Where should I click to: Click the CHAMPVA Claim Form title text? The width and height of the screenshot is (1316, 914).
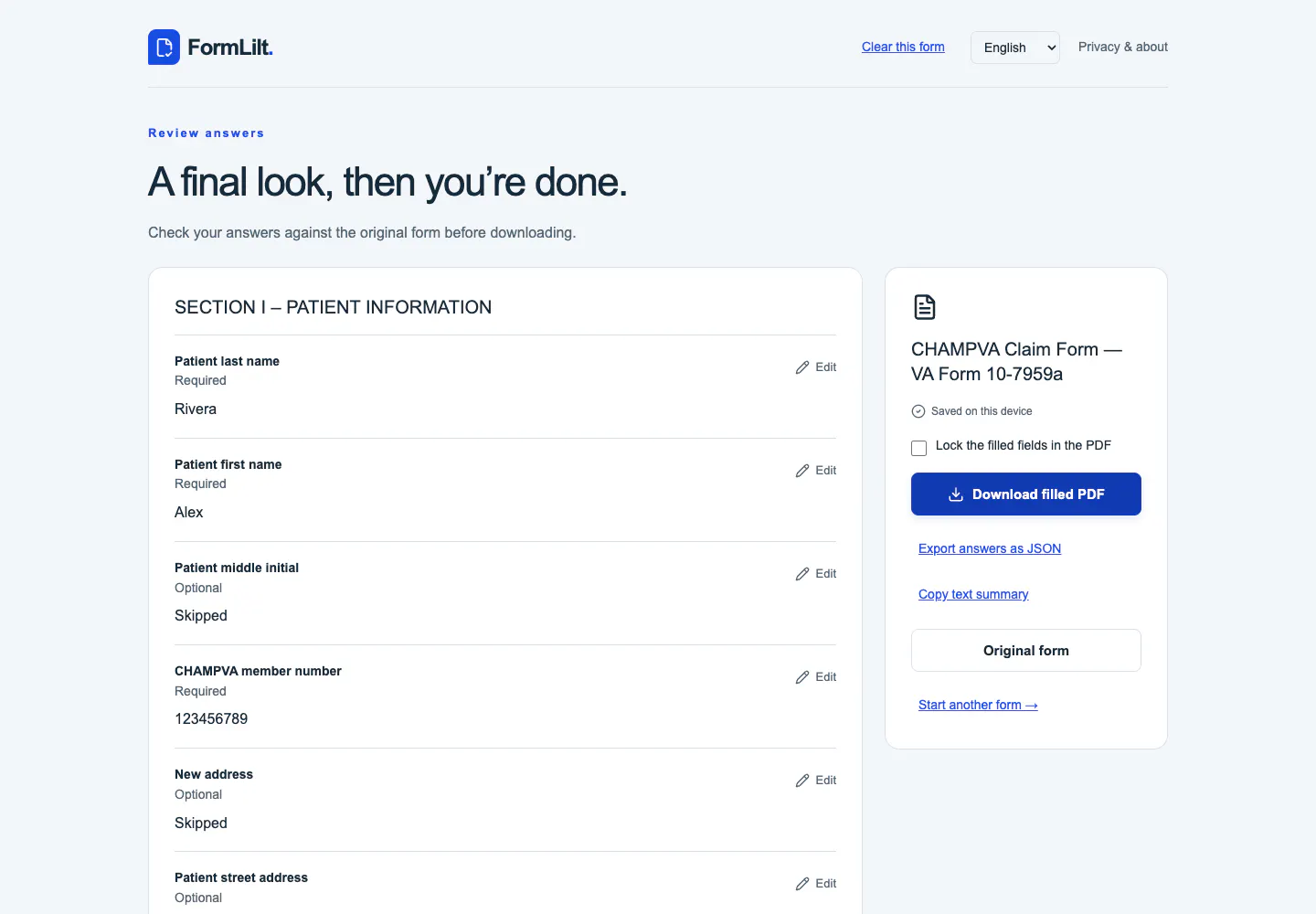[1016, 362]
